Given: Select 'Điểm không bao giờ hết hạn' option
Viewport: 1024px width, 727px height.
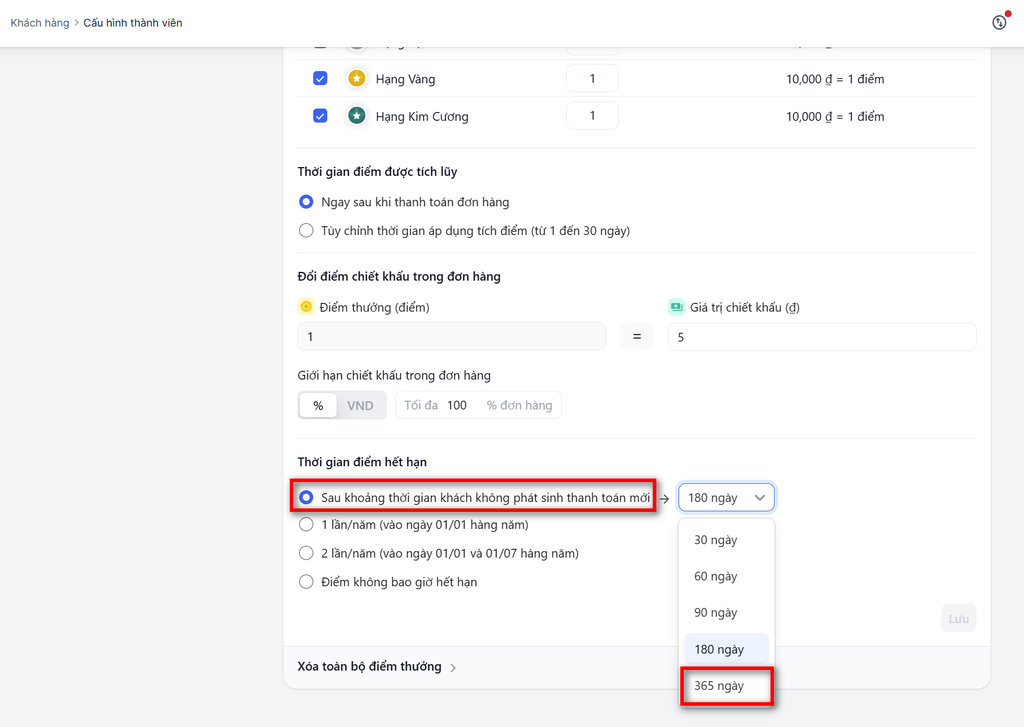Looking at the screenshot, I should (306, 582).
